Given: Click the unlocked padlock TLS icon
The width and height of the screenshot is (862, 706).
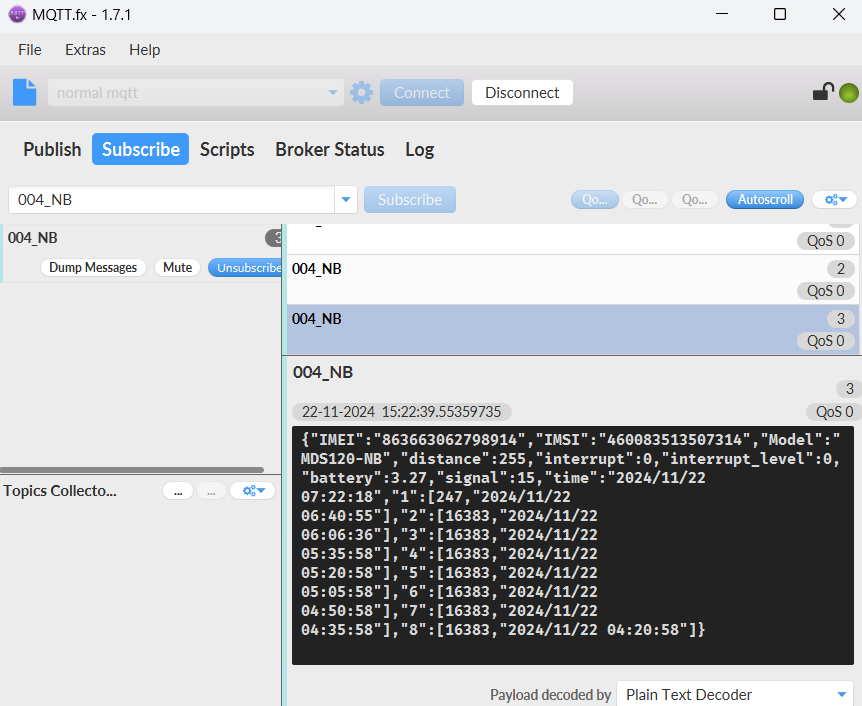Looking at the screenshot, I should coord(823,91).
